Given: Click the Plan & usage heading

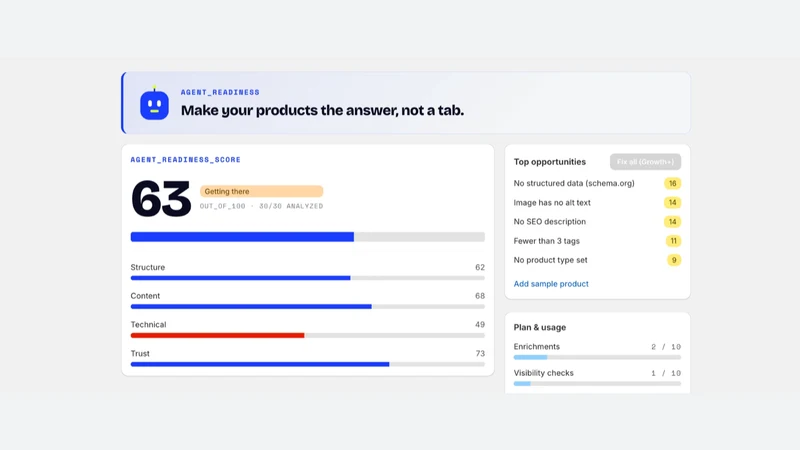Looking at the screenshot, I should tap(540, 328).
